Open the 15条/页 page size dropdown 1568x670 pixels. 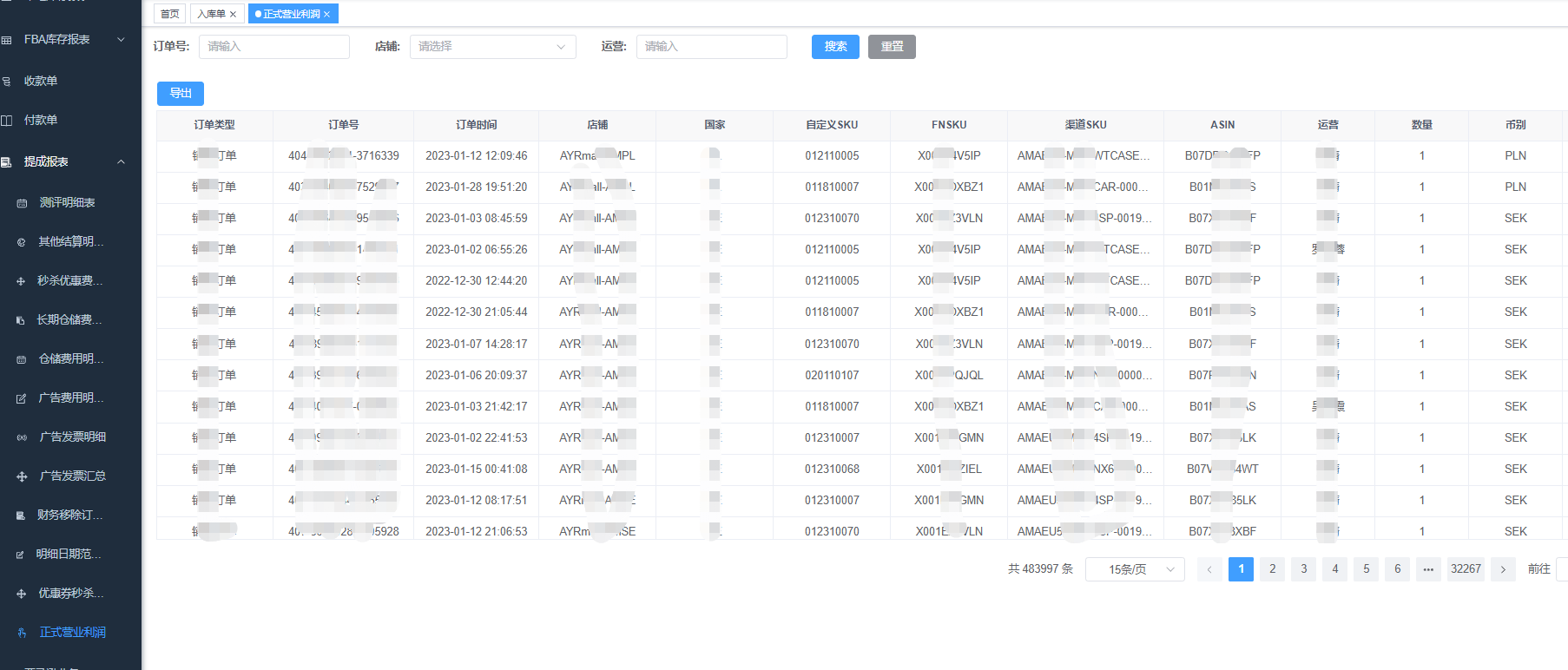tap(1134, 569)
